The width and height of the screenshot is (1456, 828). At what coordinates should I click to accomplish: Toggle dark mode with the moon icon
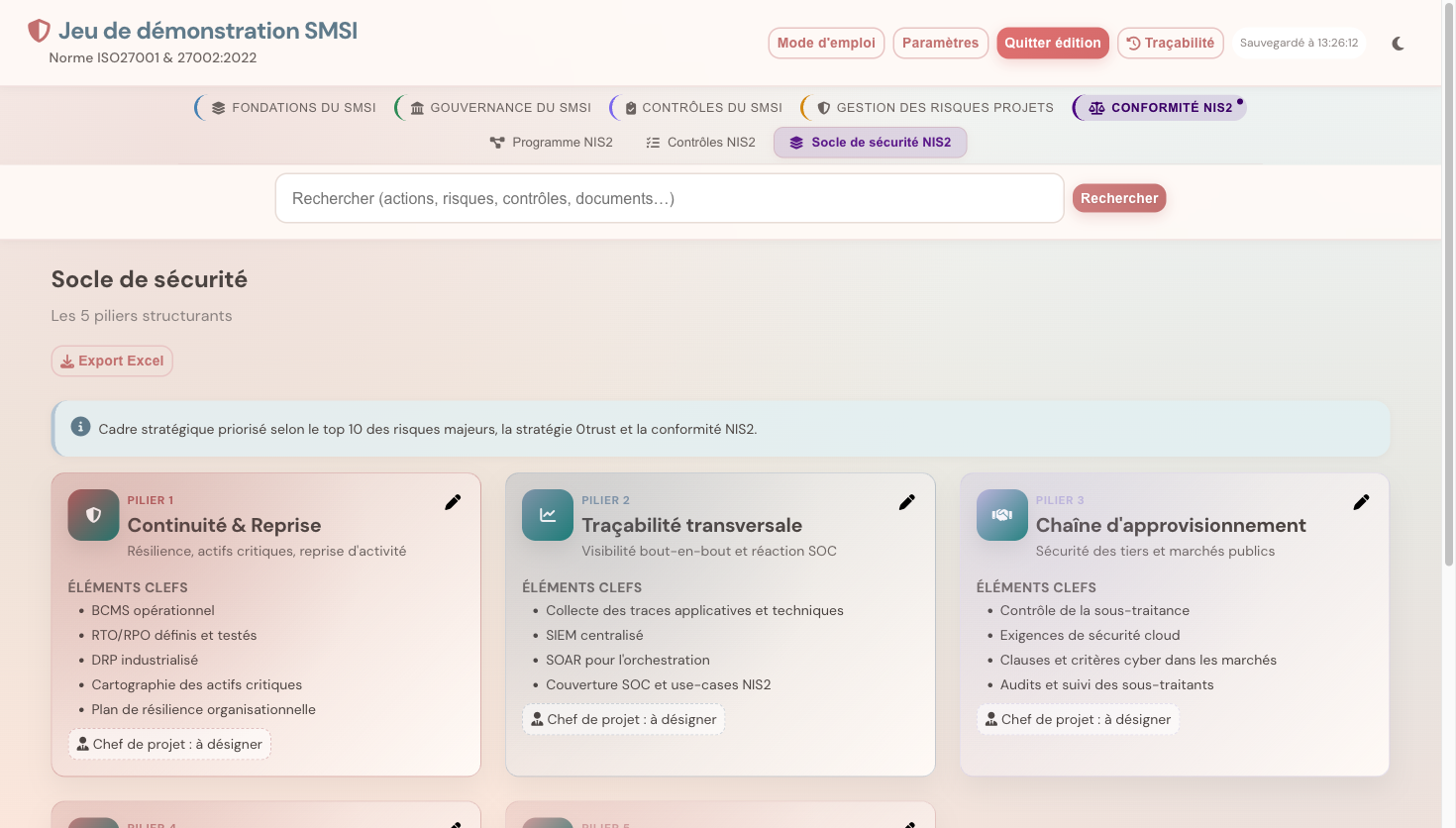[1398, 44]
